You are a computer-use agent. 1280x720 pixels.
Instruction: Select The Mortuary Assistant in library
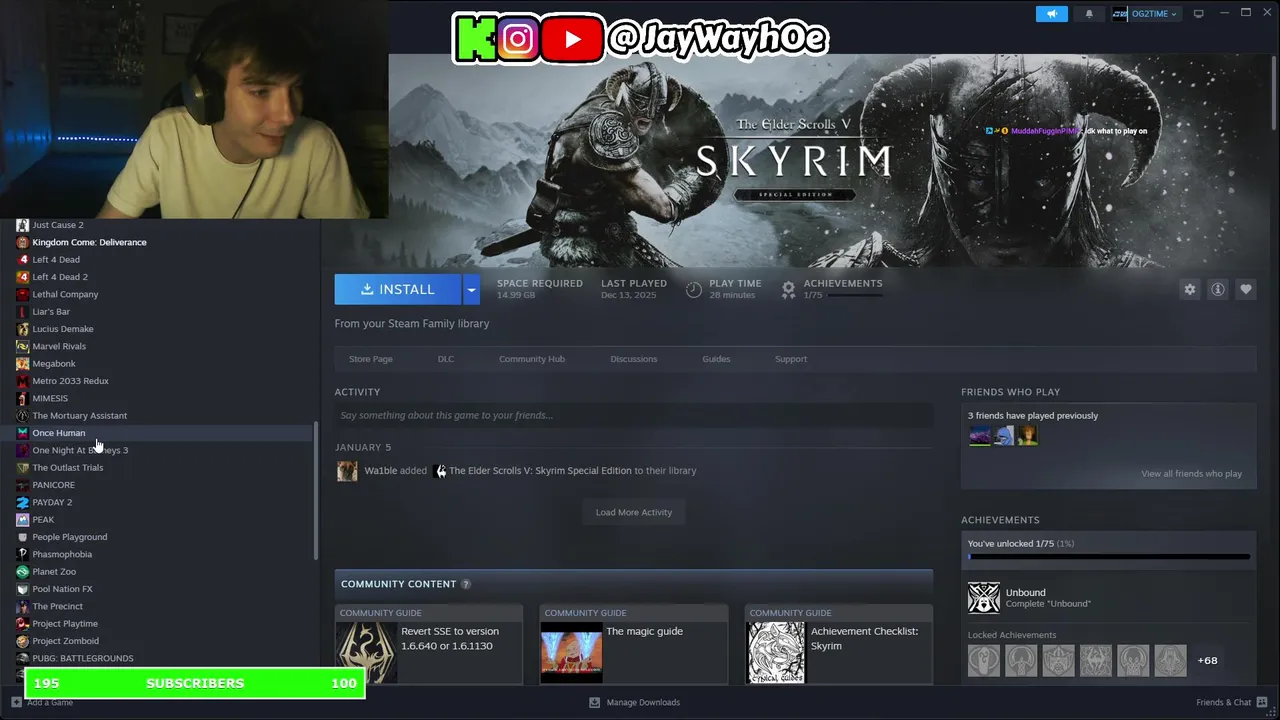coord(80,416)
